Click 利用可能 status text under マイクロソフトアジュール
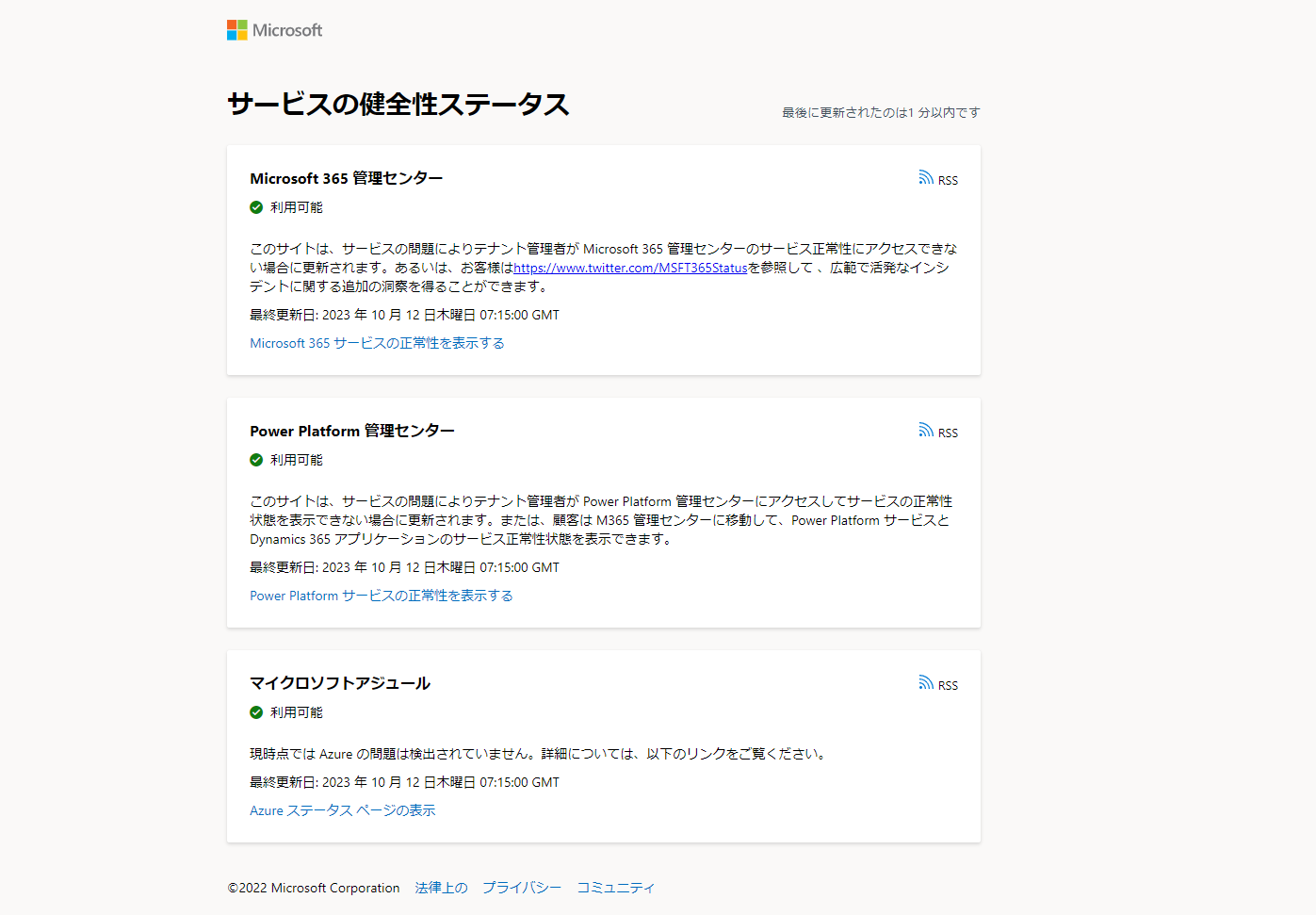The height and width of the screenshot is (915, 1316). [297, 712]
